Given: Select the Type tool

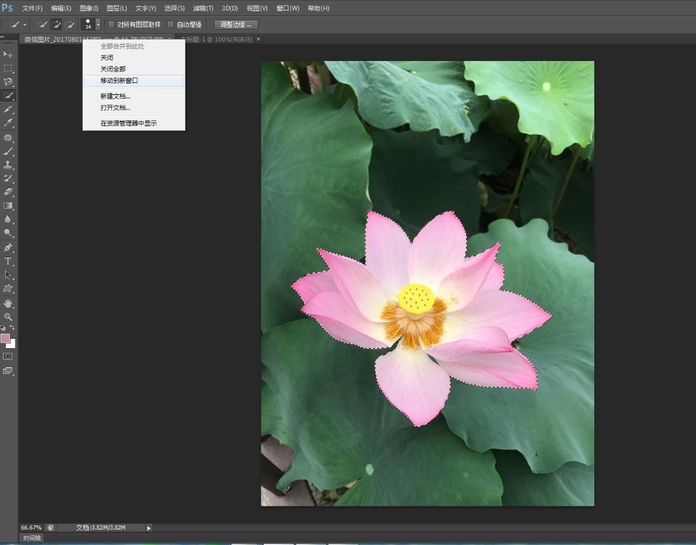Looking at the screenshot, I should click(8, 261).
